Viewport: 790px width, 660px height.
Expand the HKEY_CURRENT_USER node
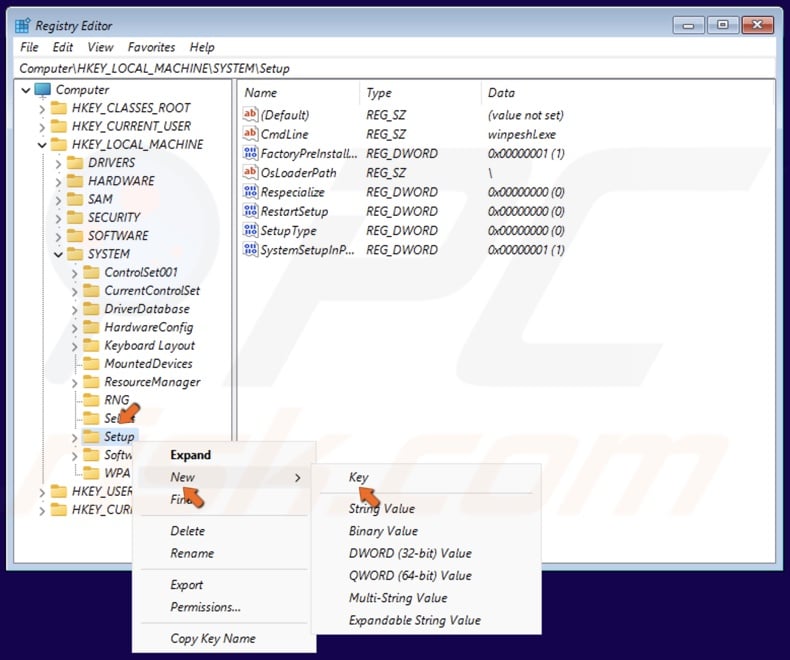[x=42, y=127]
